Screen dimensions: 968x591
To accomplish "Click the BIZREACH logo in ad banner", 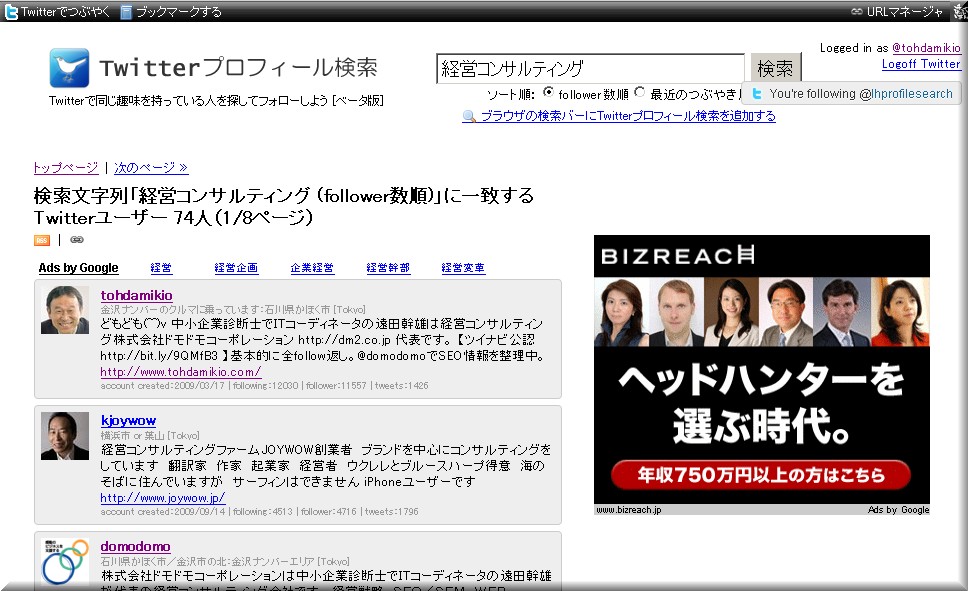I will (x=677, y=256).
